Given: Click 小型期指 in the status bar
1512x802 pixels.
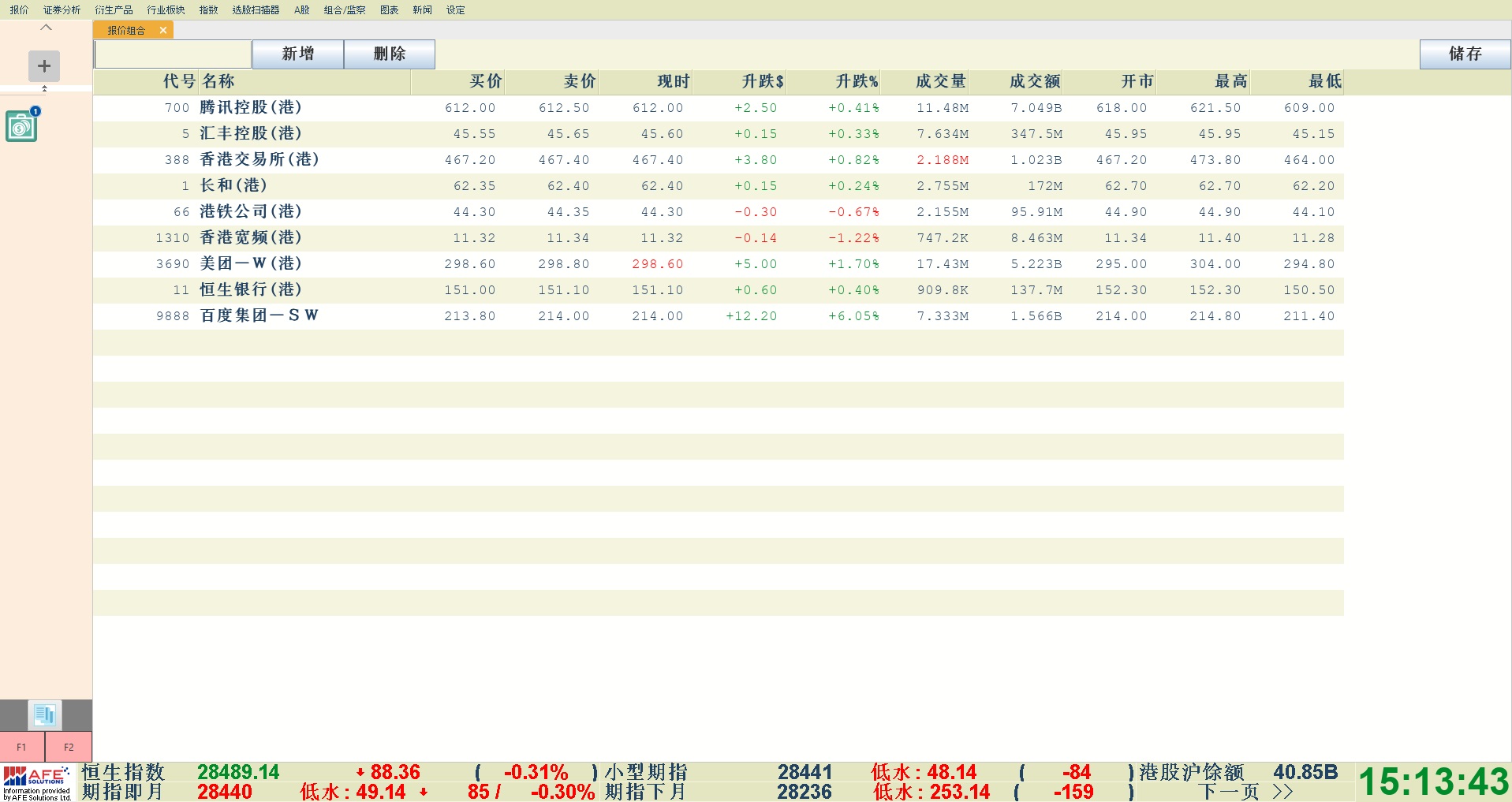Looking at the screenshot, I should click(647, 772).
